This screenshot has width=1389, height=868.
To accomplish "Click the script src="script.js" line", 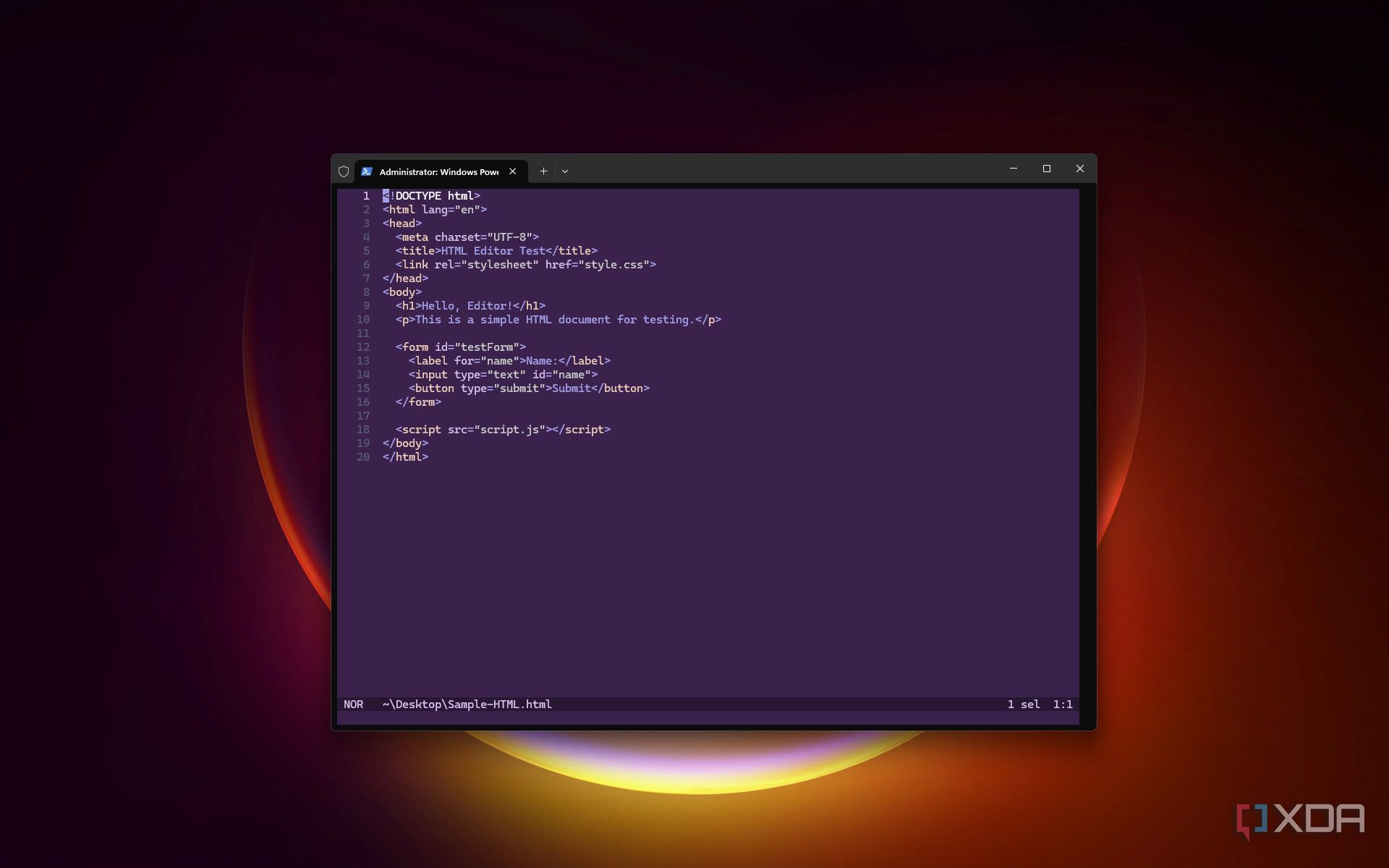I will (x=504, y=430).
